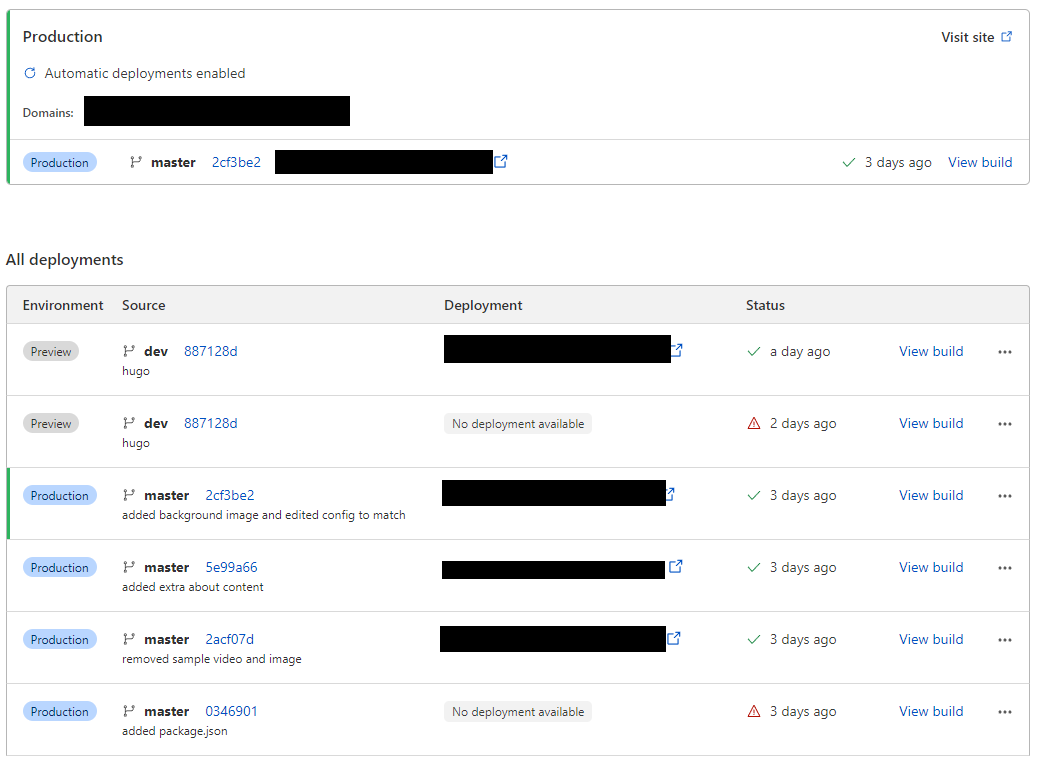View build for the failed dev preview
Viewport: 1048px width, 770px height.
[931, 423]
